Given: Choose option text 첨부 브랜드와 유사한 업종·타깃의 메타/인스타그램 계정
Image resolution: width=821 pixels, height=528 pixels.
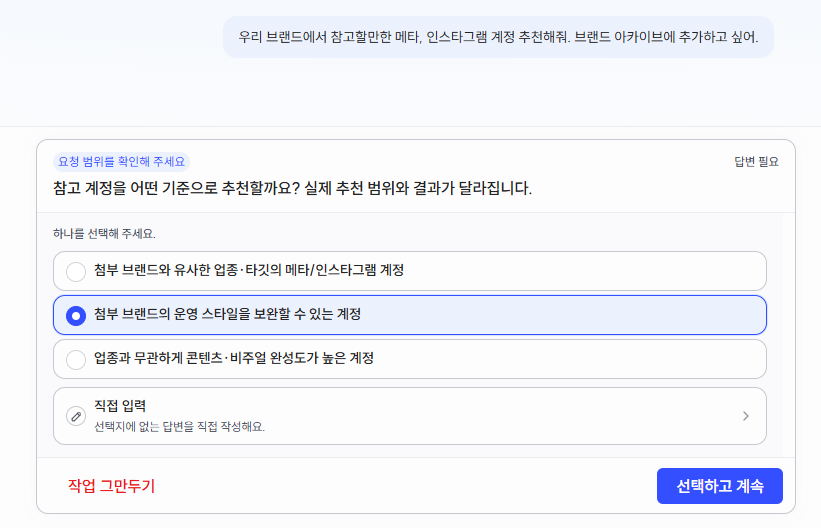Looking at the screenshot, I should tap(249, 270).
